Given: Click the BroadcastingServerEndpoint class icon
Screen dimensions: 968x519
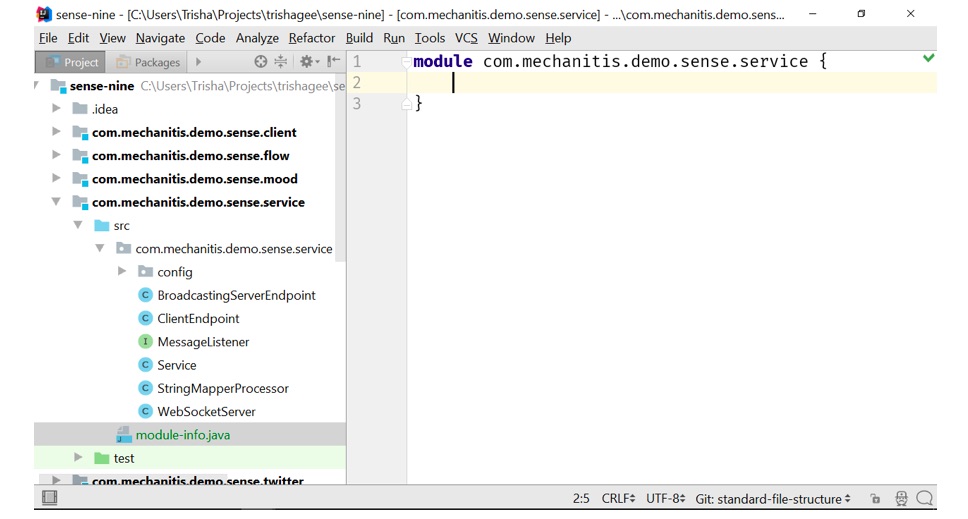Looking at the screenshot, I should pyautogui.click(x=145, y=295).
